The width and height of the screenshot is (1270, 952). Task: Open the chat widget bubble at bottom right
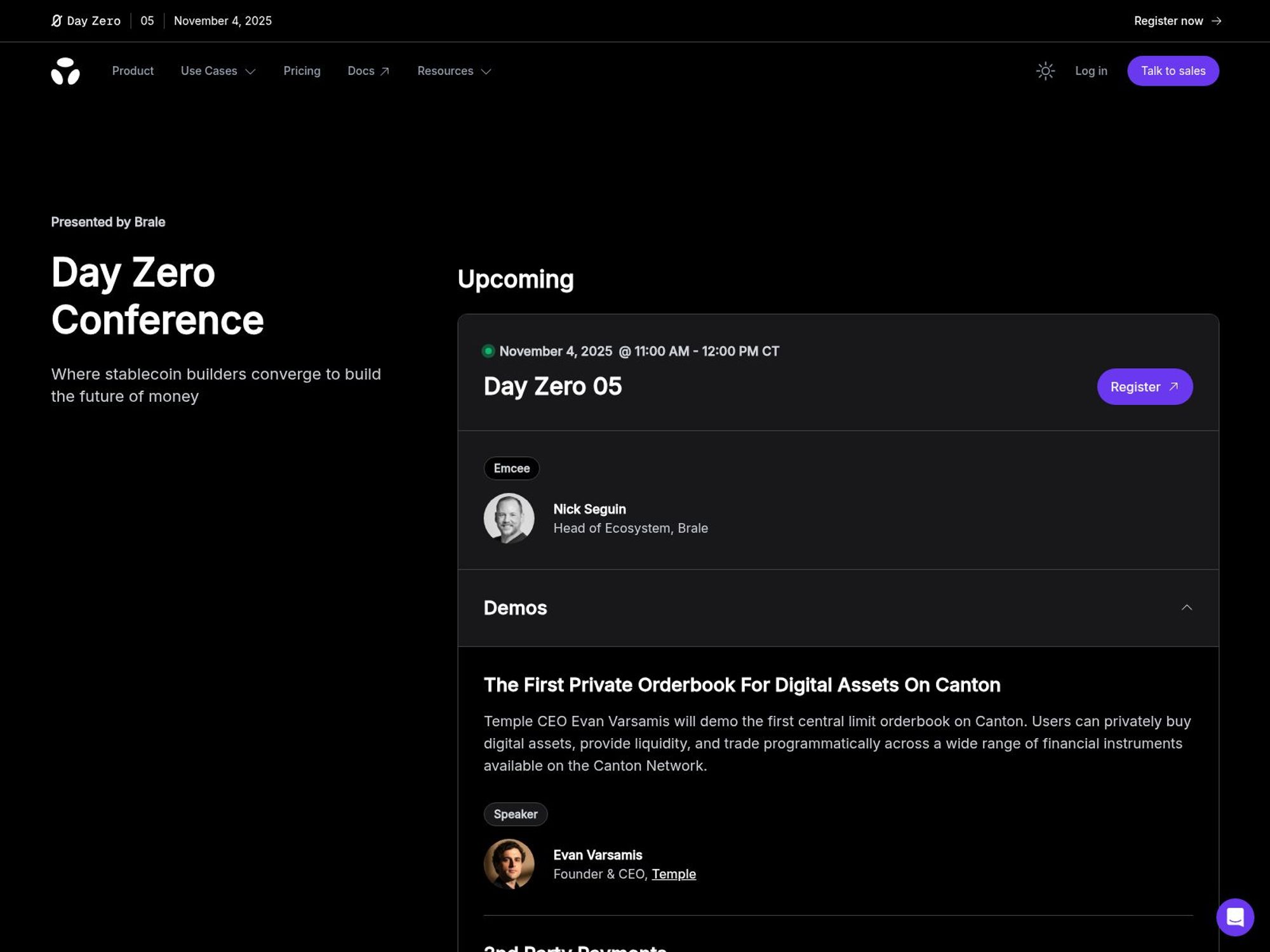pos(1235,917)
